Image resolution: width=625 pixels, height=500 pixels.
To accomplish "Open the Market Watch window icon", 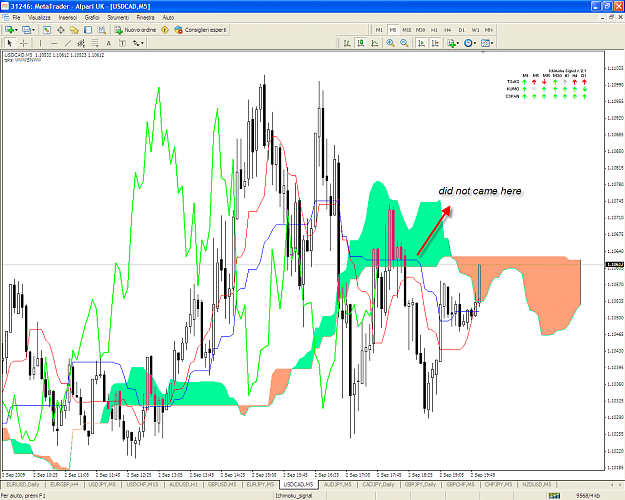I will click(47, 30).
